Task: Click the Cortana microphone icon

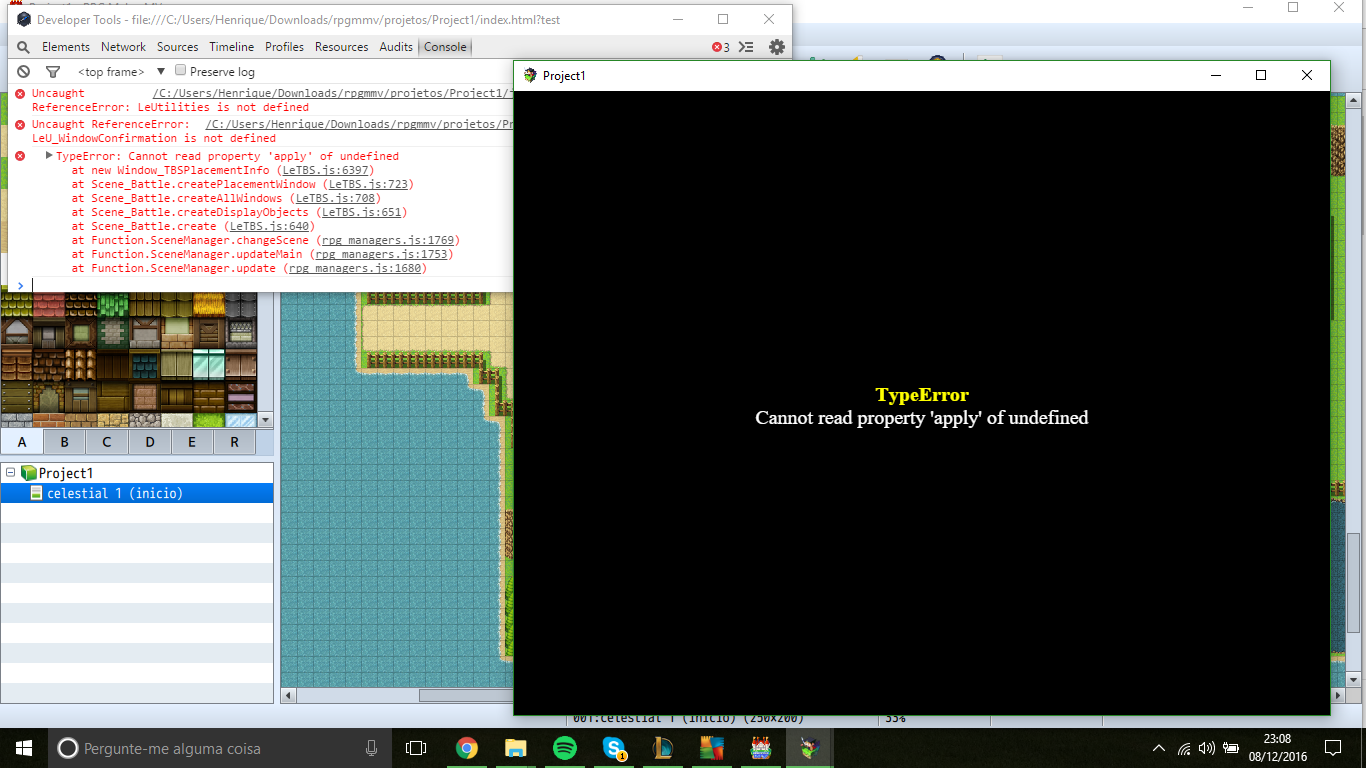Action: 371,748
